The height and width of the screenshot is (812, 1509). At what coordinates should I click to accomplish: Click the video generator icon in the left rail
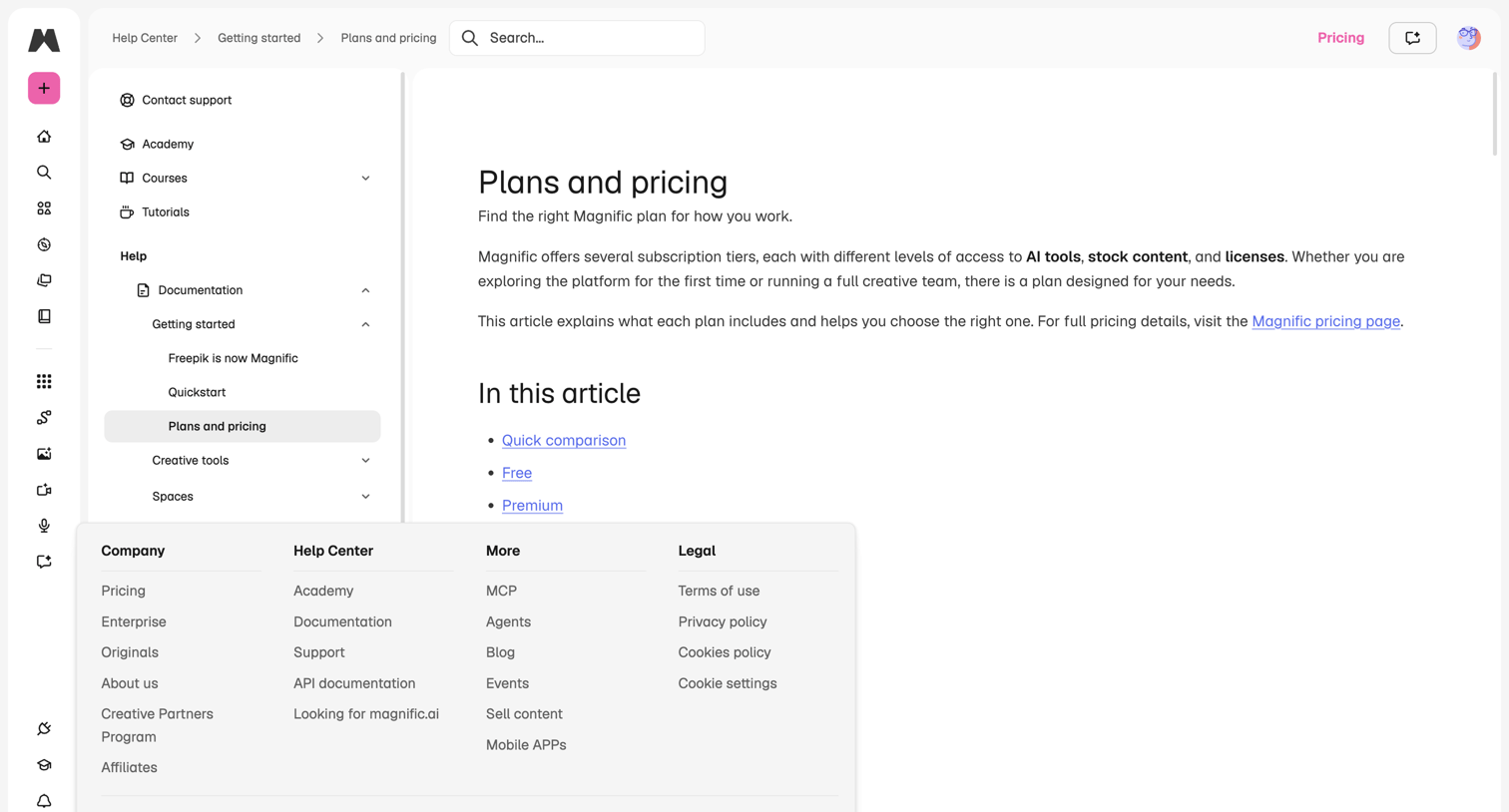[44, 490]
